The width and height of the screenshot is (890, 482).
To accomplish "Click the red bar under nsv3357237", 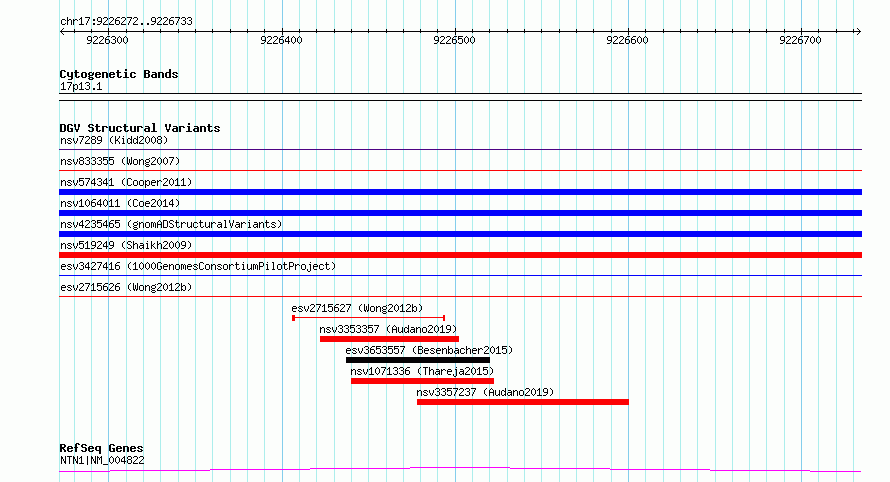I will pos(523,402).
